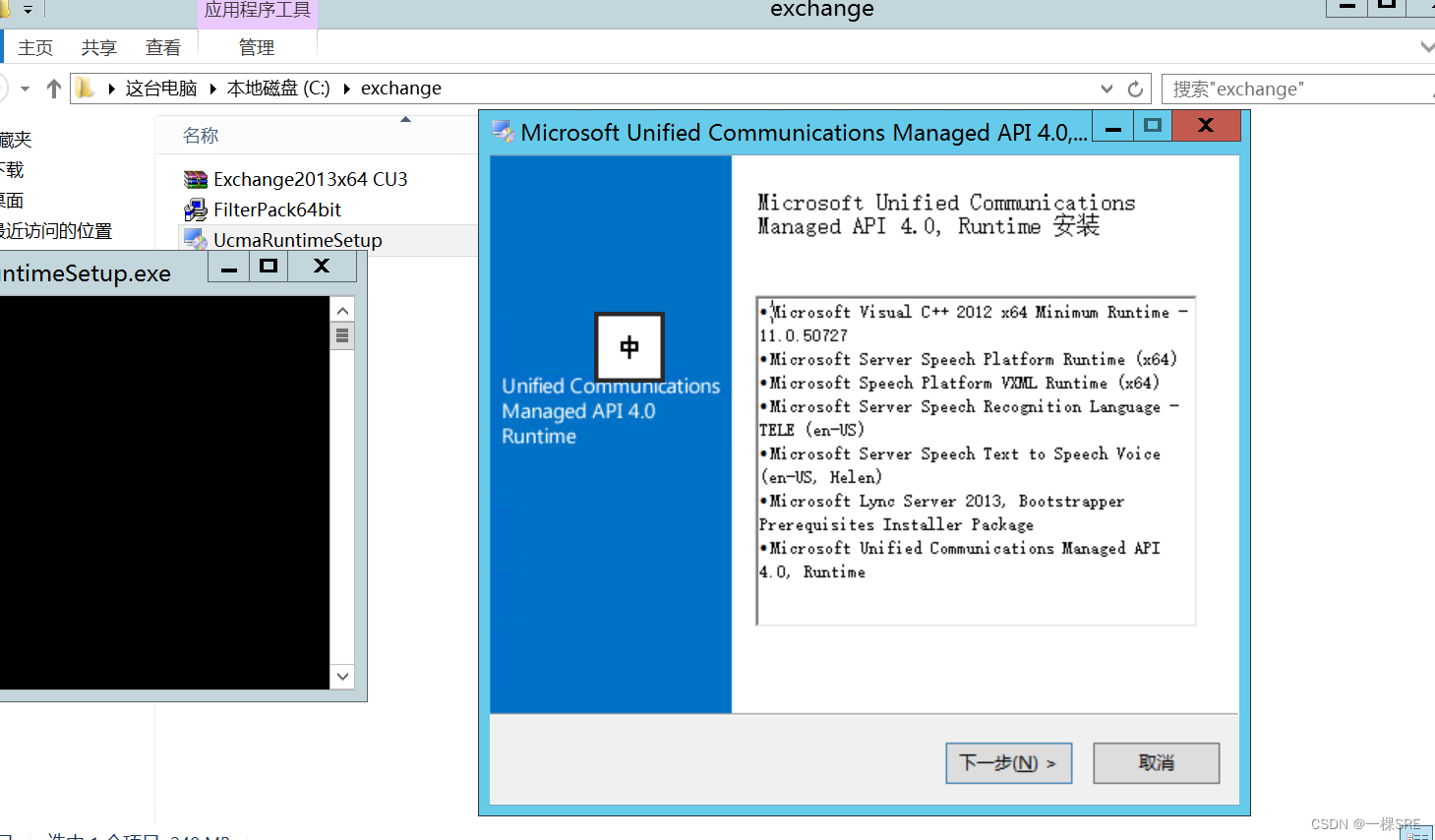This screenshot has height=840, width=1435.
Task: Click the Up one level arrow in Explorer
Action: point(54,89)
